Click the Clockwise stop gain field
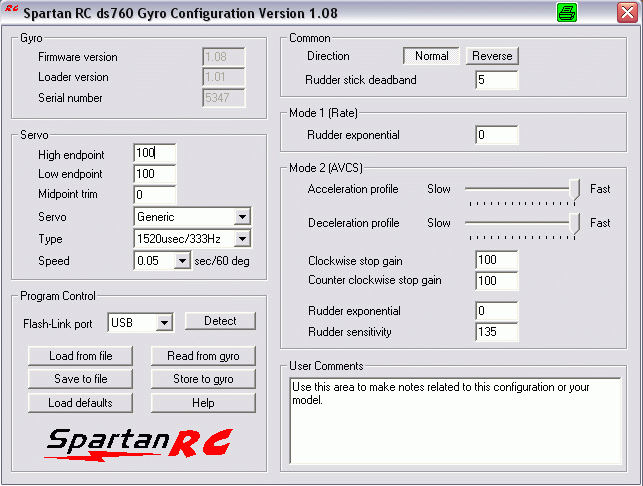Image resolution: width=643 pixels, height=486 pixels. (x=497, y=260)
